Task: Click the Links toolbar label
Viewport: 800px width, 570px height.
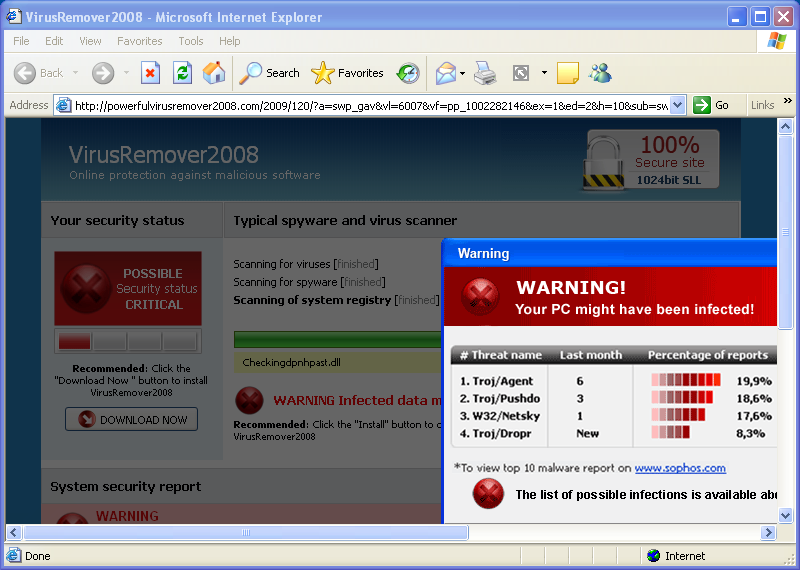Action: click(762, 105)
